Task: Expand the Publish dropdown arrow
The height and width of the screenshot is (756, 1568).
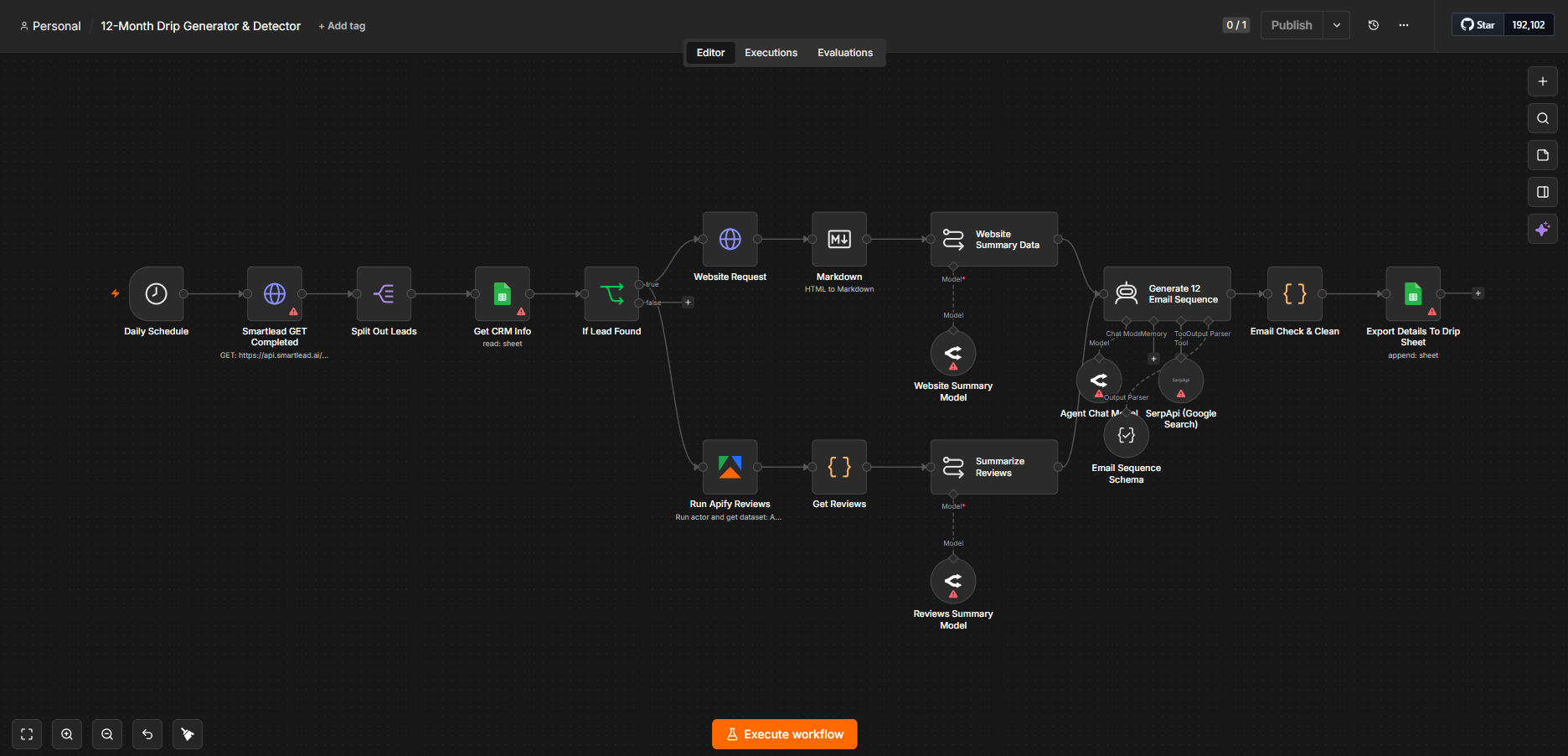Action: (1337, 25)
